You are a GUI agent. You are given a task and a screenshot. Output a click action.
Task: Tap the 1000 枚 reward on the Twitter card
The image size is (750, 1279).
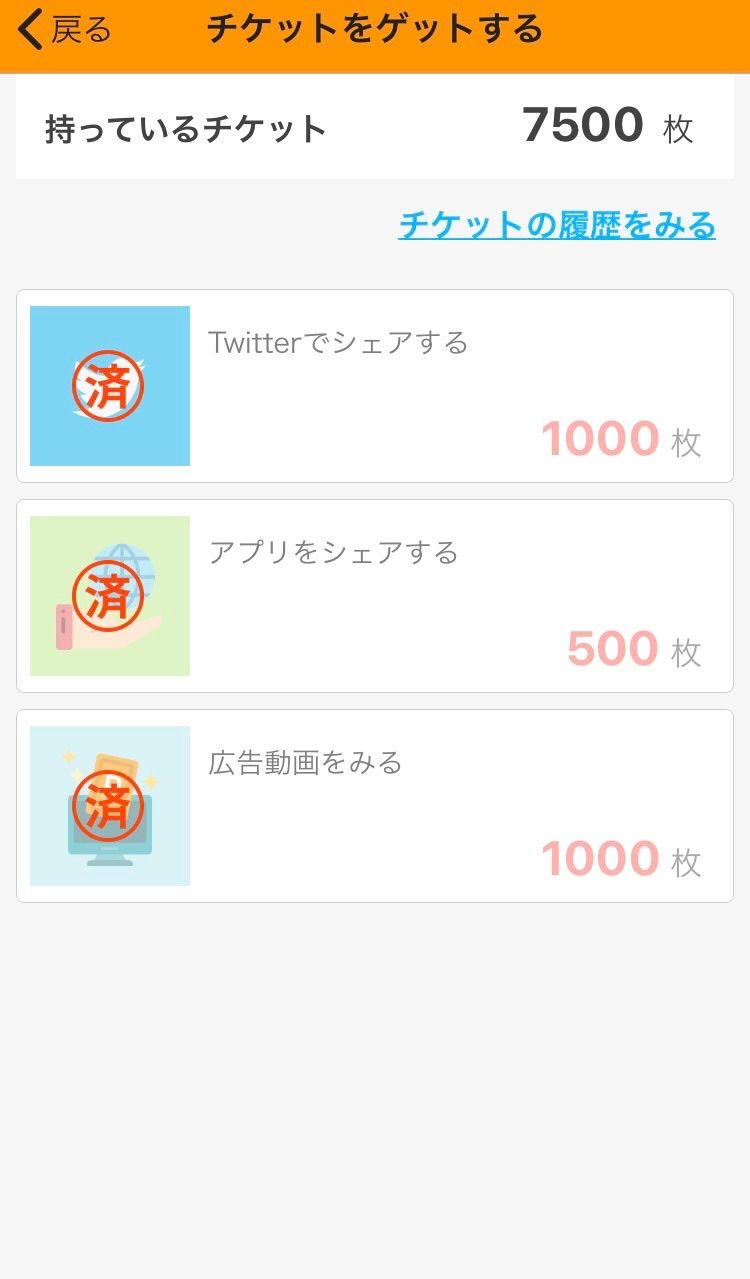click(620, 439)
